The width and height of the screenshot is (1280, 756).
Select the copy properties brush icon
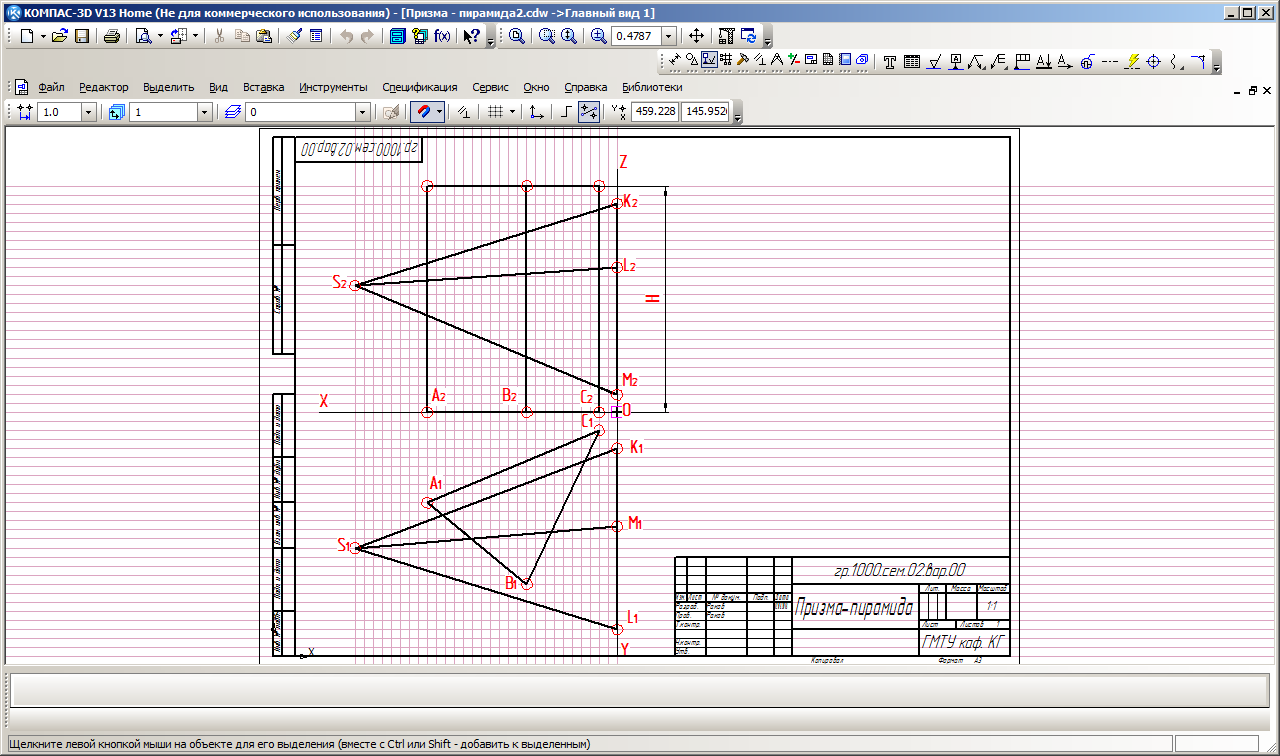pos(294,36)
